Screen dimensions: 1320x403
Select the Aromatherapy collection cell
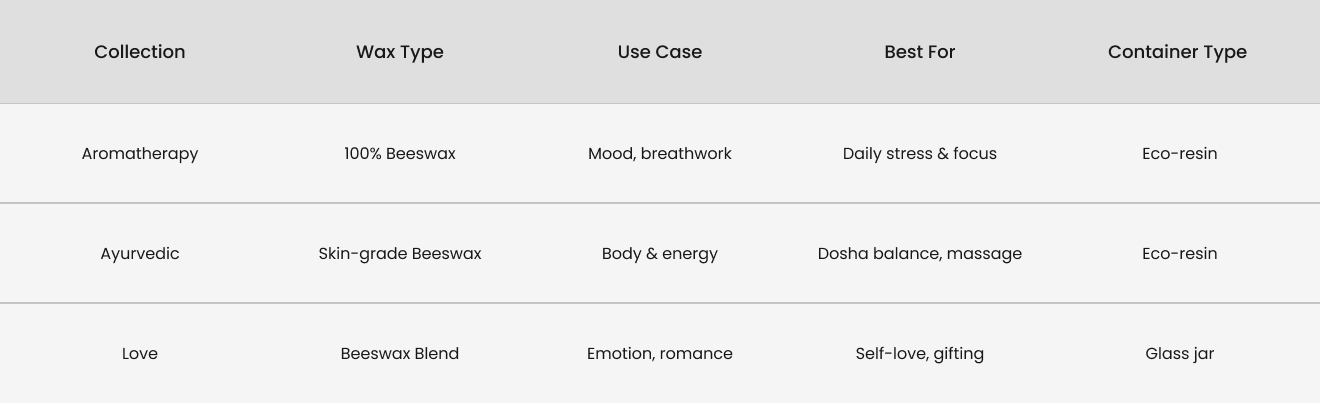point(140,153)
